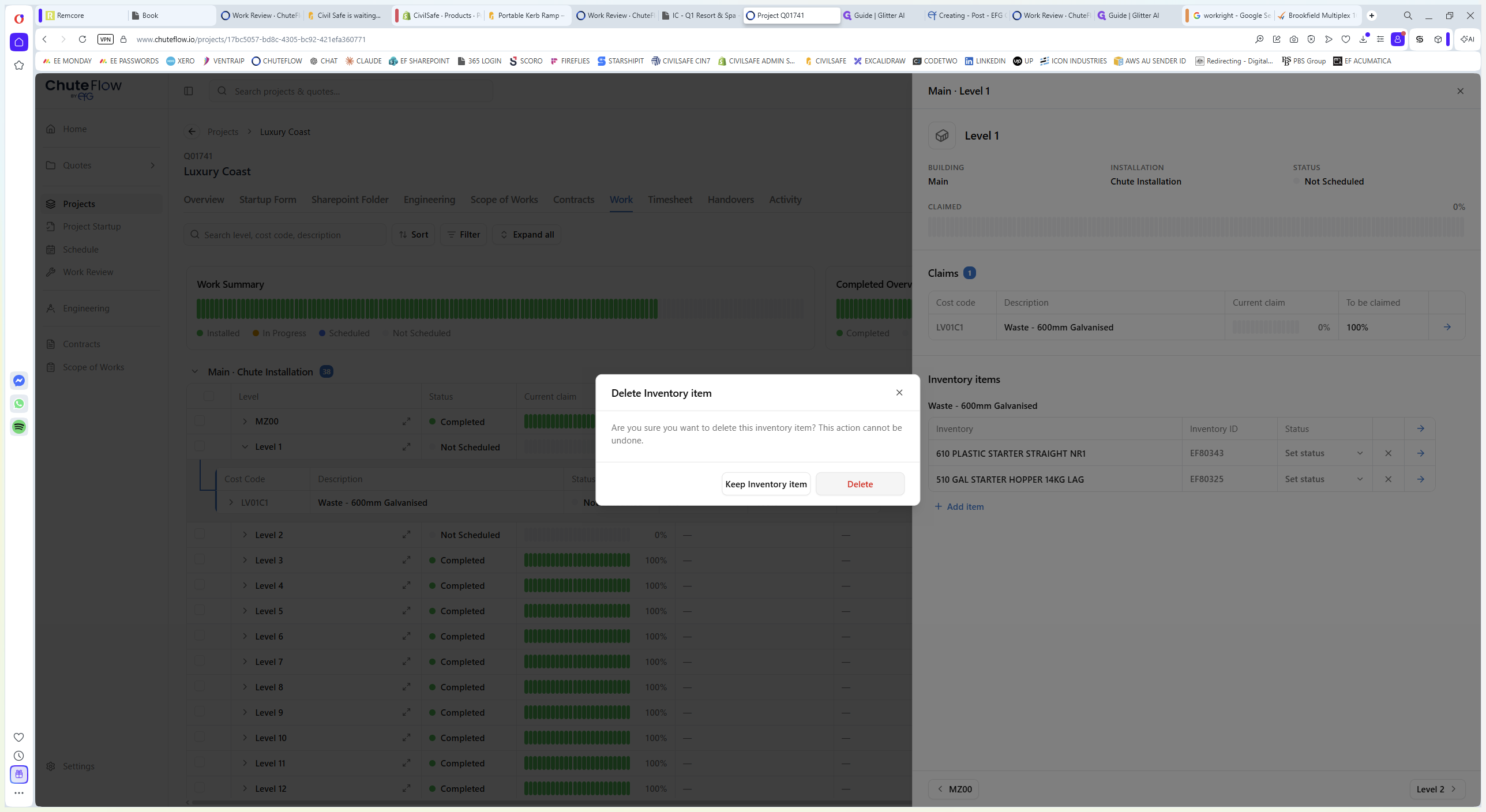Expand Quotes submenu chevron

[153, 166]
